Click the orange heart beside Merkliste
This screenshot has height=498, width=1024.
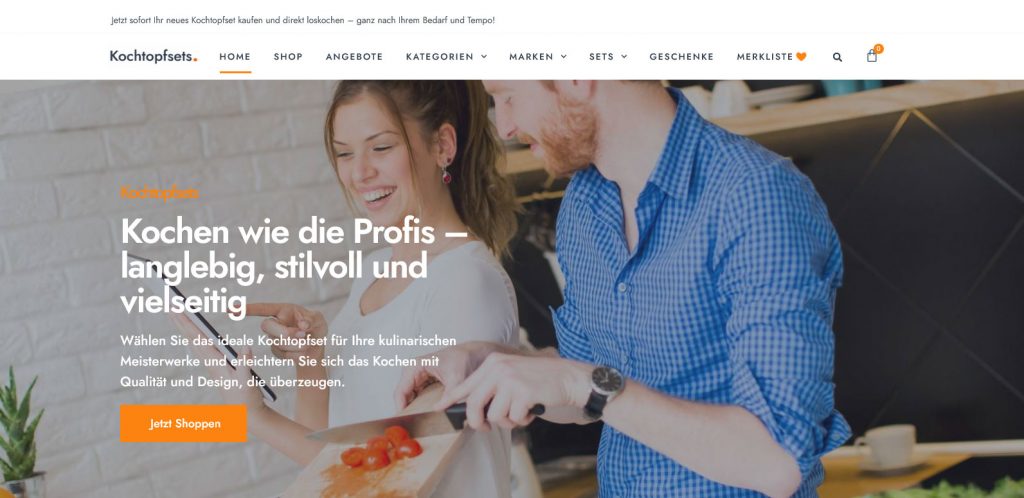[x=801, y=57]
